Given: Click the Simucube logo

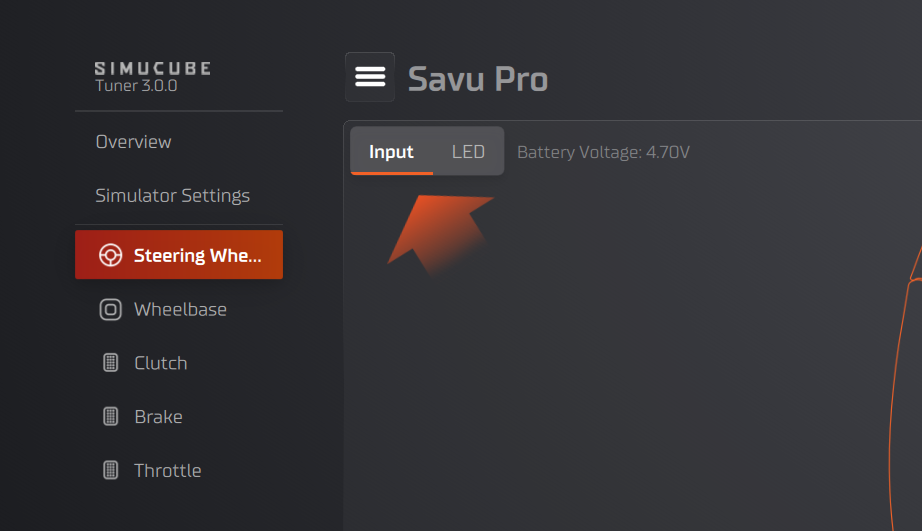Looking at the screenshot, I should click(152, 68).
